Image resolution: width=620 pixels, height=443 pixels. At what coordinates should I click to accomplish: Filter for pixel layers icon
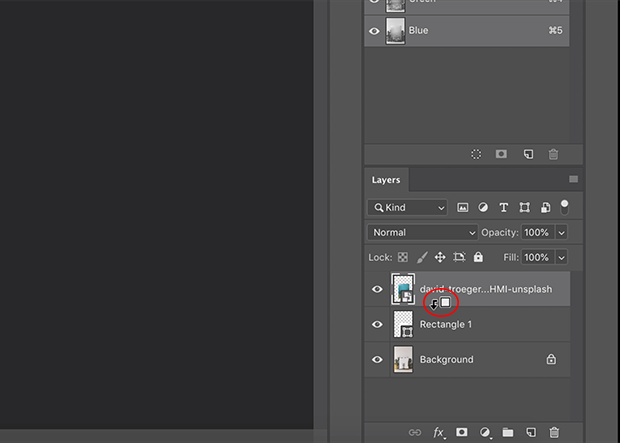(x=463, y=207)
